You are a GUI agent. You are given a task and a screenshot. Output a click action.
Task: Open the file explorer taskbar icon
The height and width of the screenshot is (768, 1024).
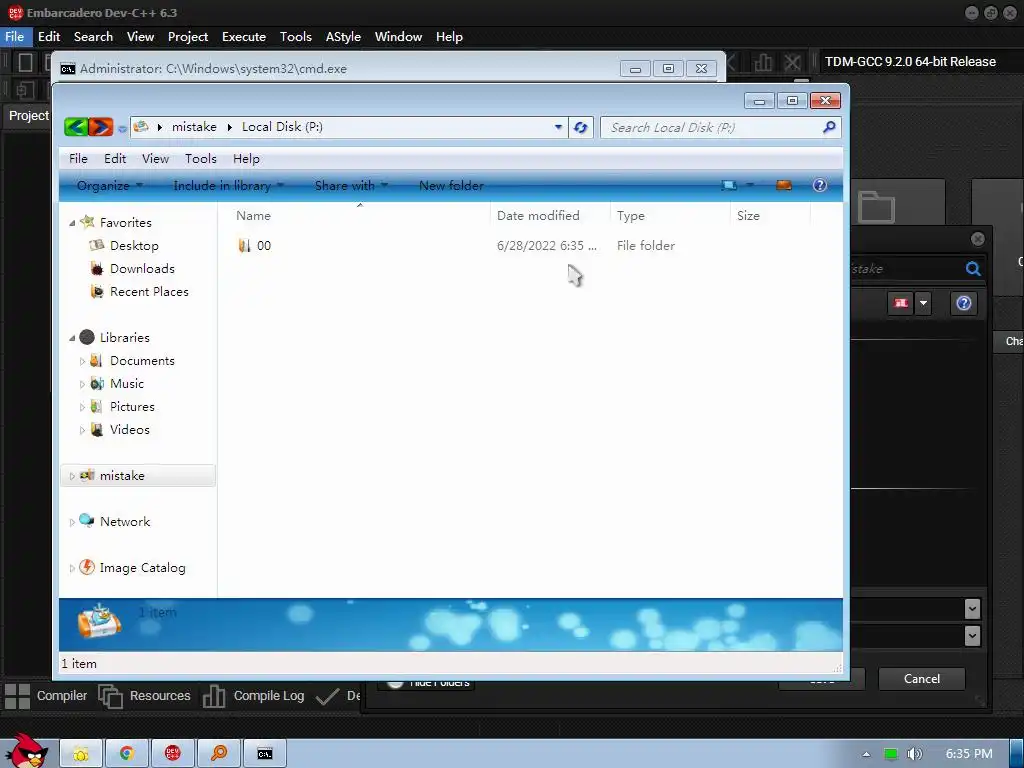[x=80, y=754]
